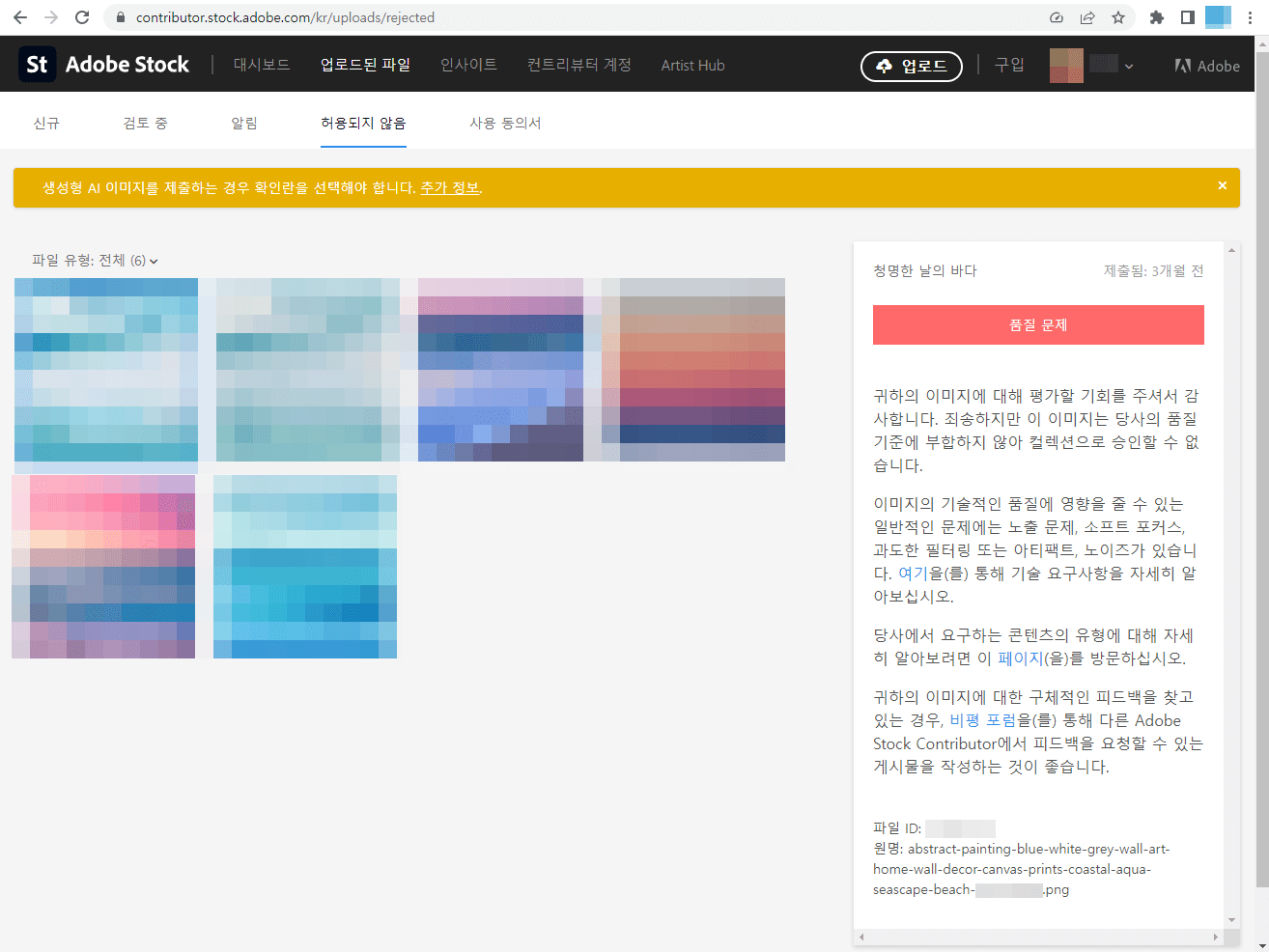
Task: Click the details panel scroll down arrow
Action: 1231,921
